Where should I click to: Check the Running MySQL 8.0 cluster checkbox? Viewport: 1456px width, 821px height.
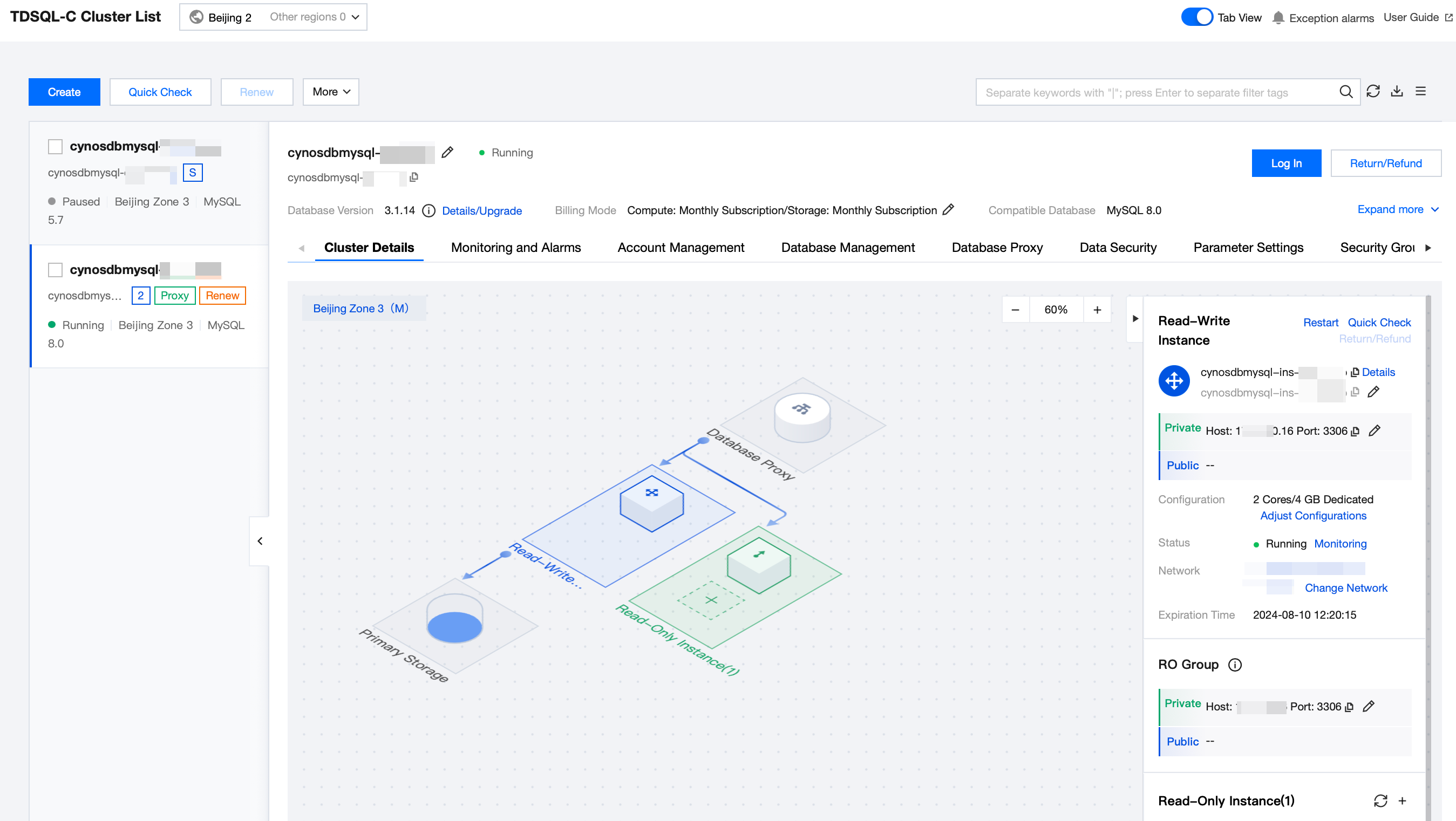pos(55,270)
